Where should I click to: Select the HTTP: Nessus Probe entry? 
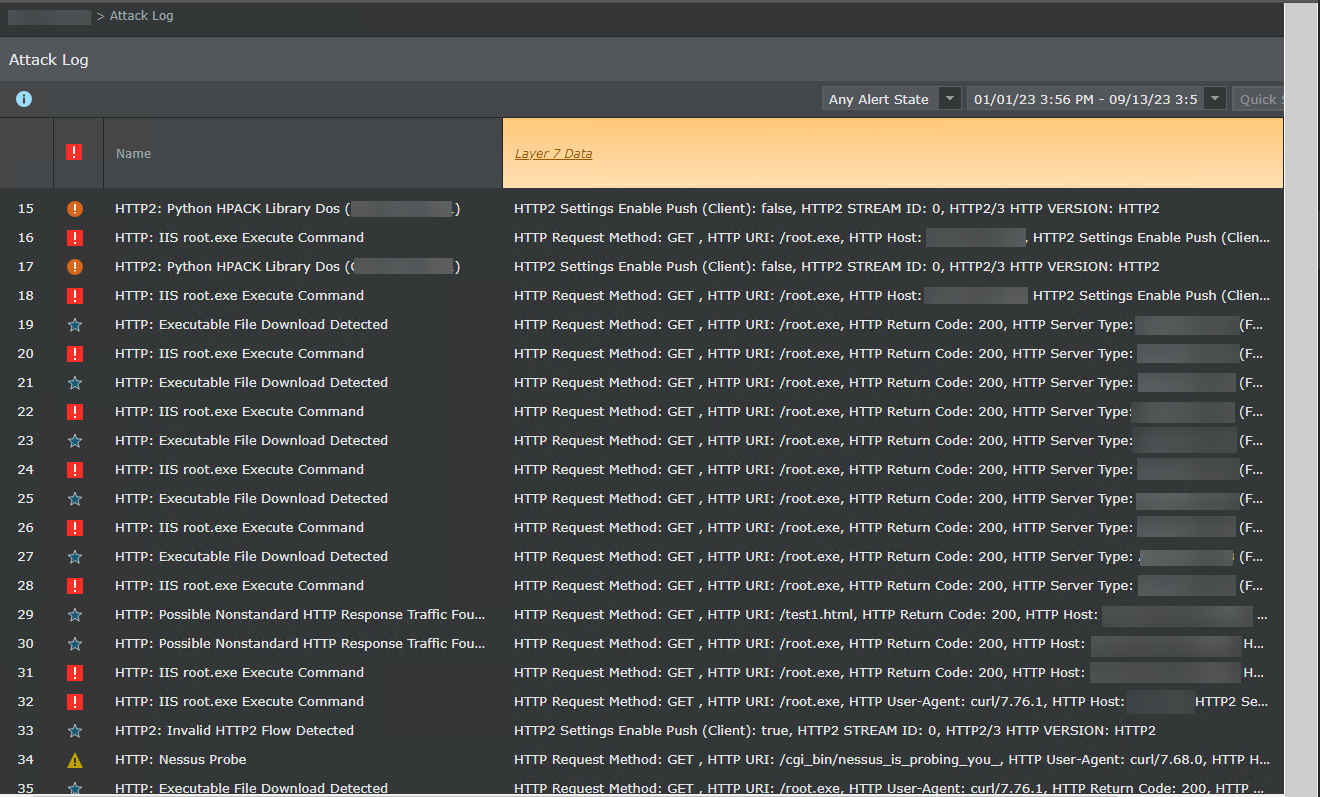coord(180,760)
